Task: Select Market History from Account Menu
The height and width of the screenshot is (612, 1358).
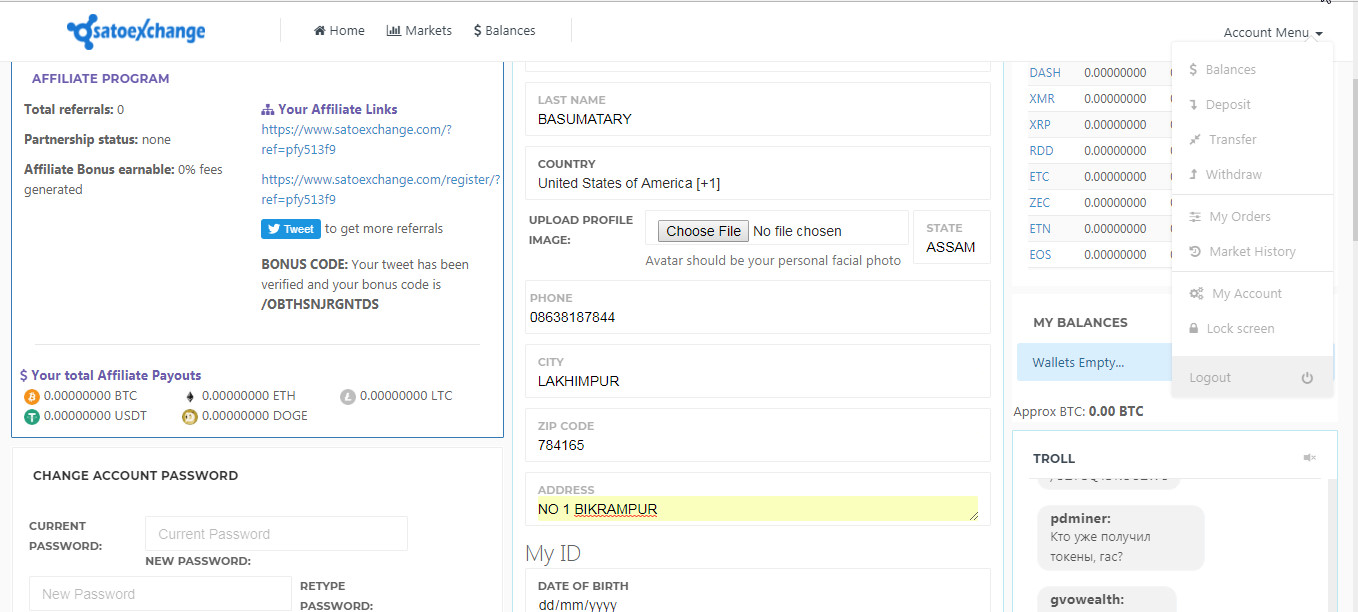Action: (1252, 252)
